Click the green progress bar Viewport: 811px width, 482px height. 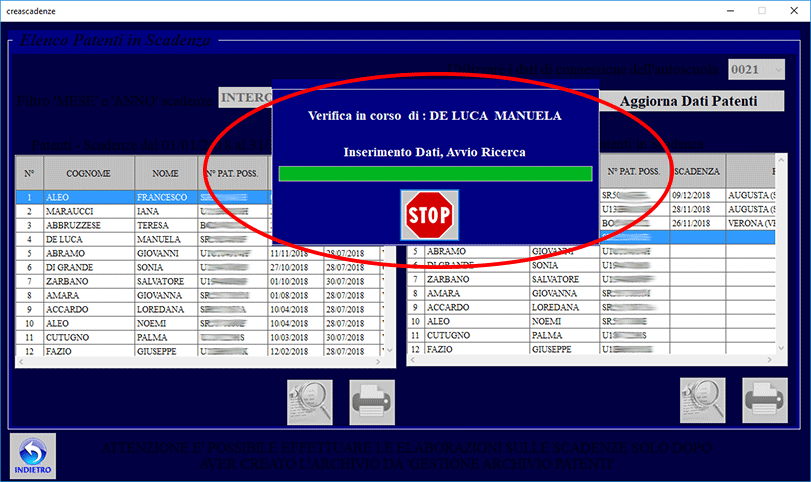[435, 174]
